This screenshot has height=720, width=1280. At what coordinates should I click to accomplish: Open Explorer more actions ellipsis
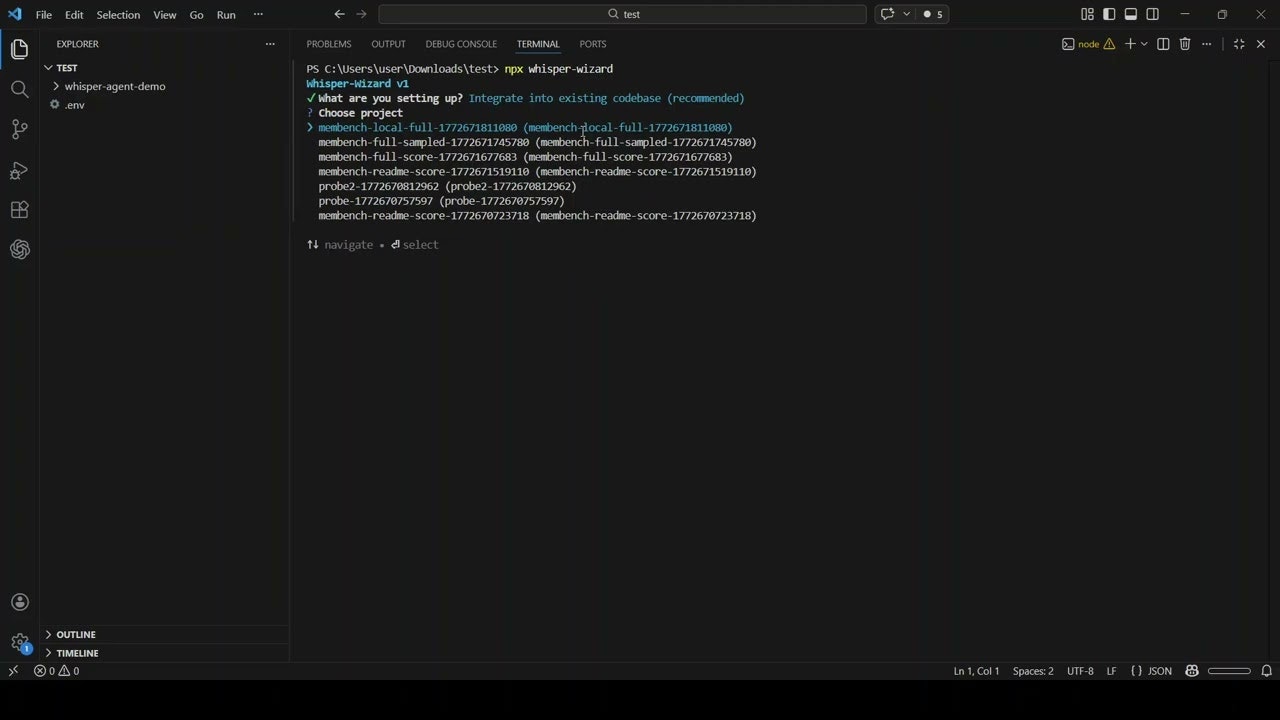tap(269, 44)
